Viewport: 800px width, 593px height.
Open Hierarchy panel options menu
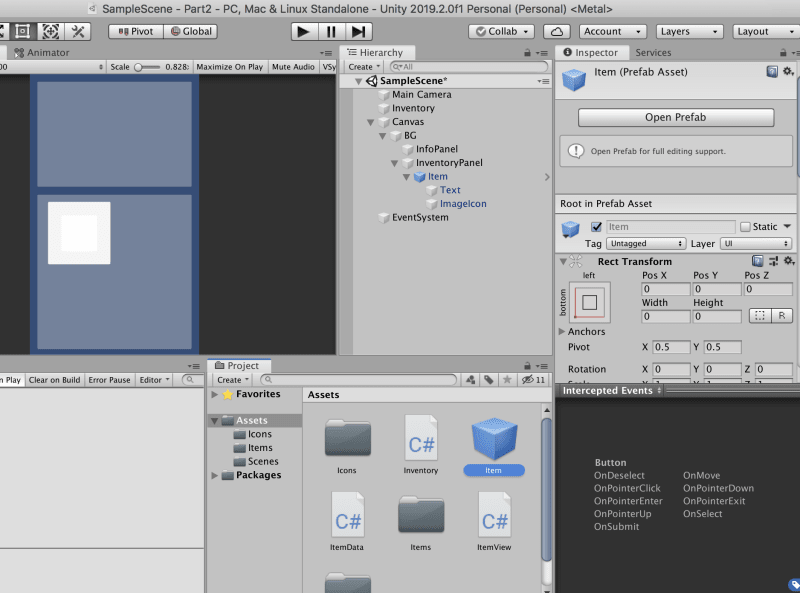tap(541, 53)
